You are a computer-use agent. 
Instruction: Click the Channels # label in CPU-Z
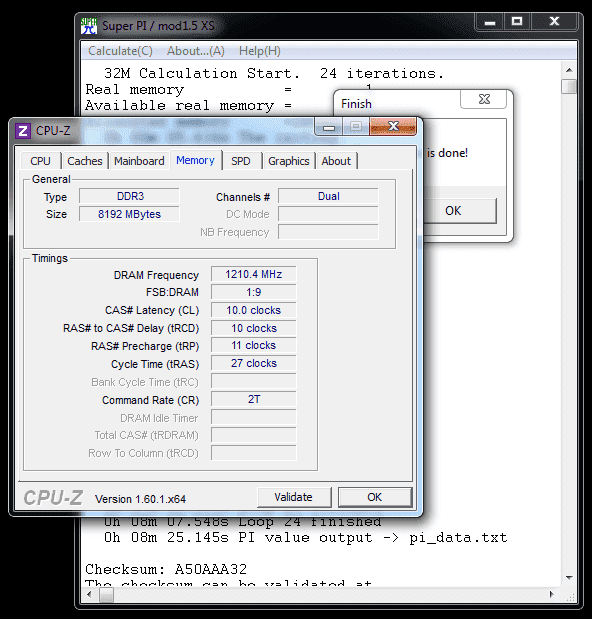pos(243,197)
